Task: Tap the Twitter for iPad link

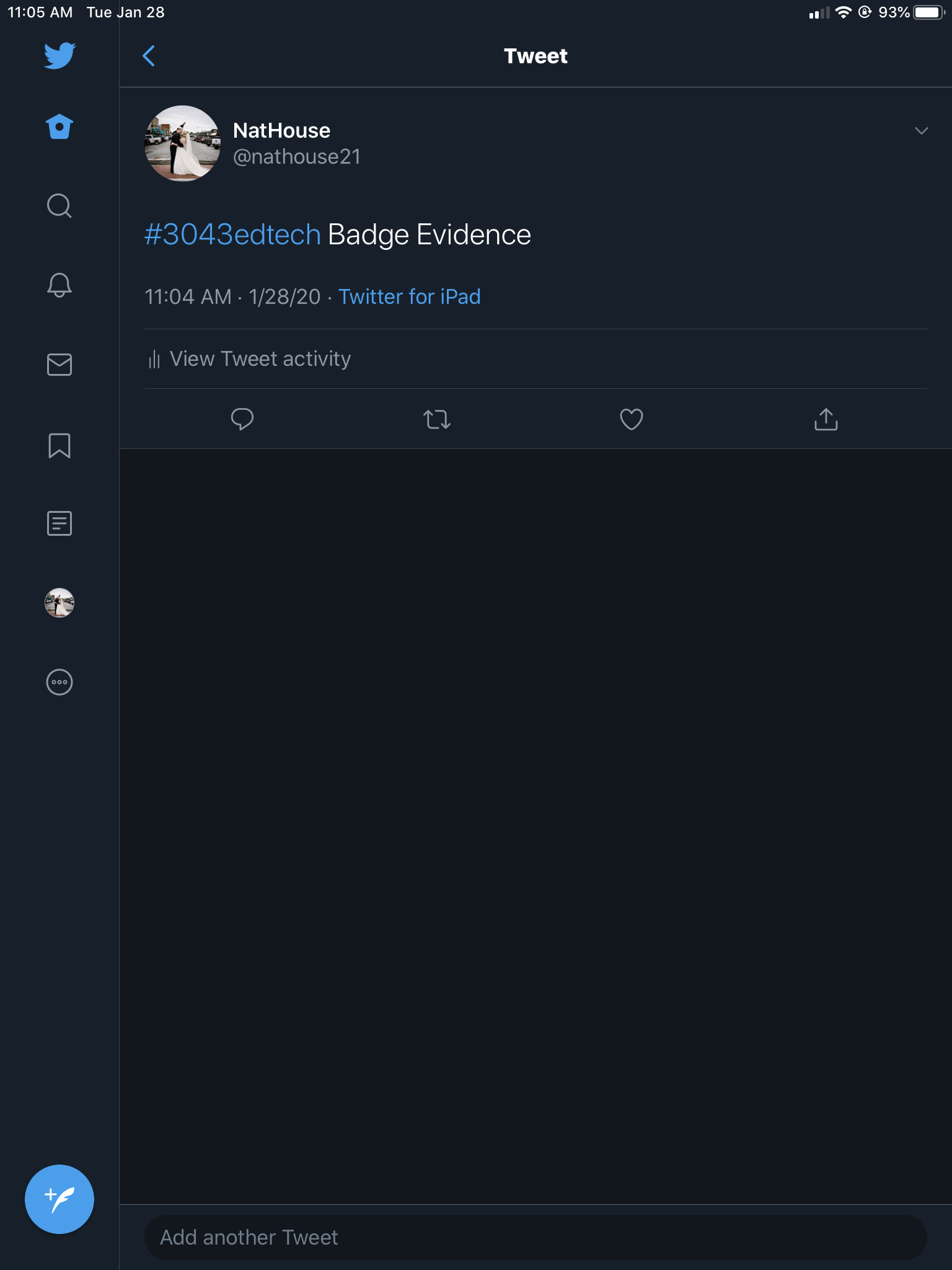Action: point(409,297)
